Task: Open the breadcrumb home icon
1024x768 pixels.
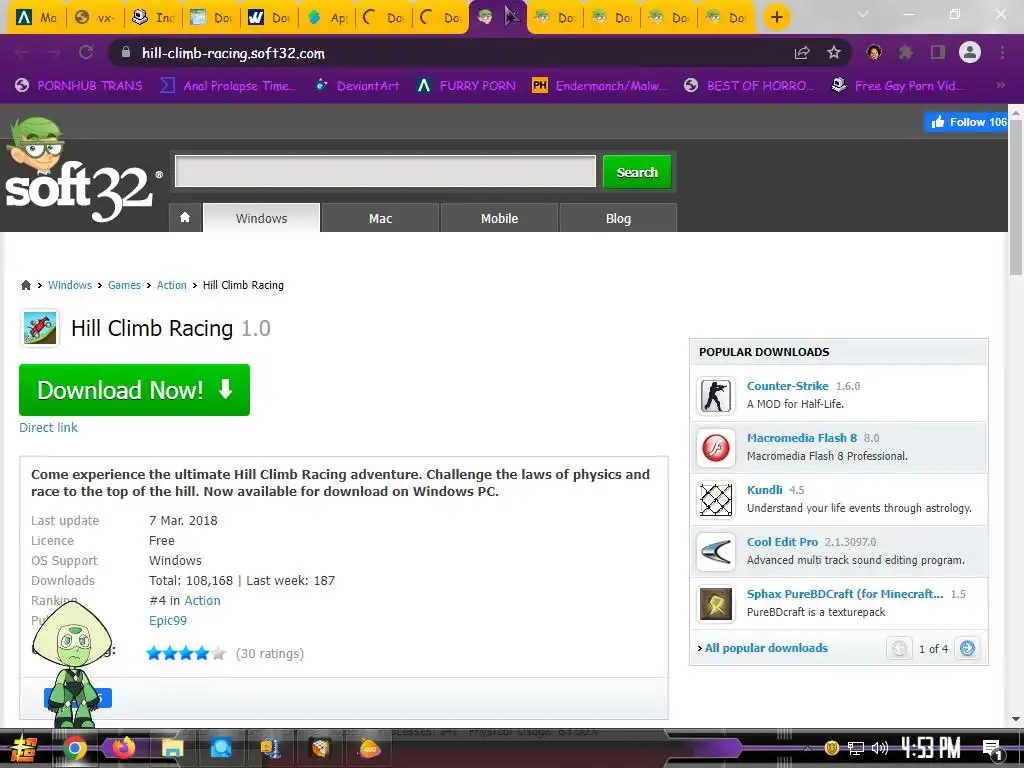Action: pyautogui.click(x=26, y=285)
